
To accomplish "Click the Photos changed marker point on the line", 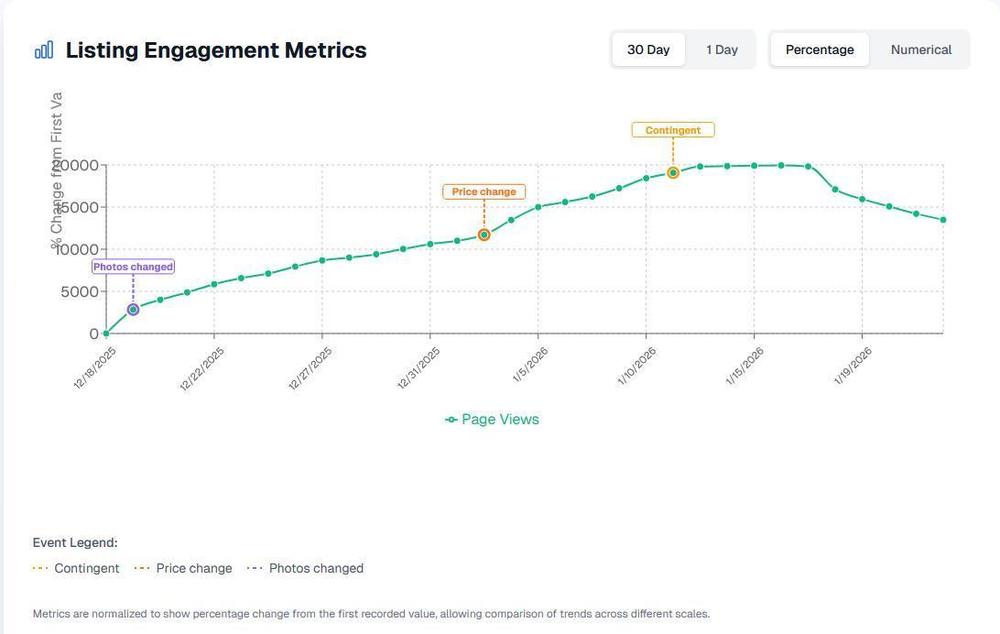I will coord(131,310).
